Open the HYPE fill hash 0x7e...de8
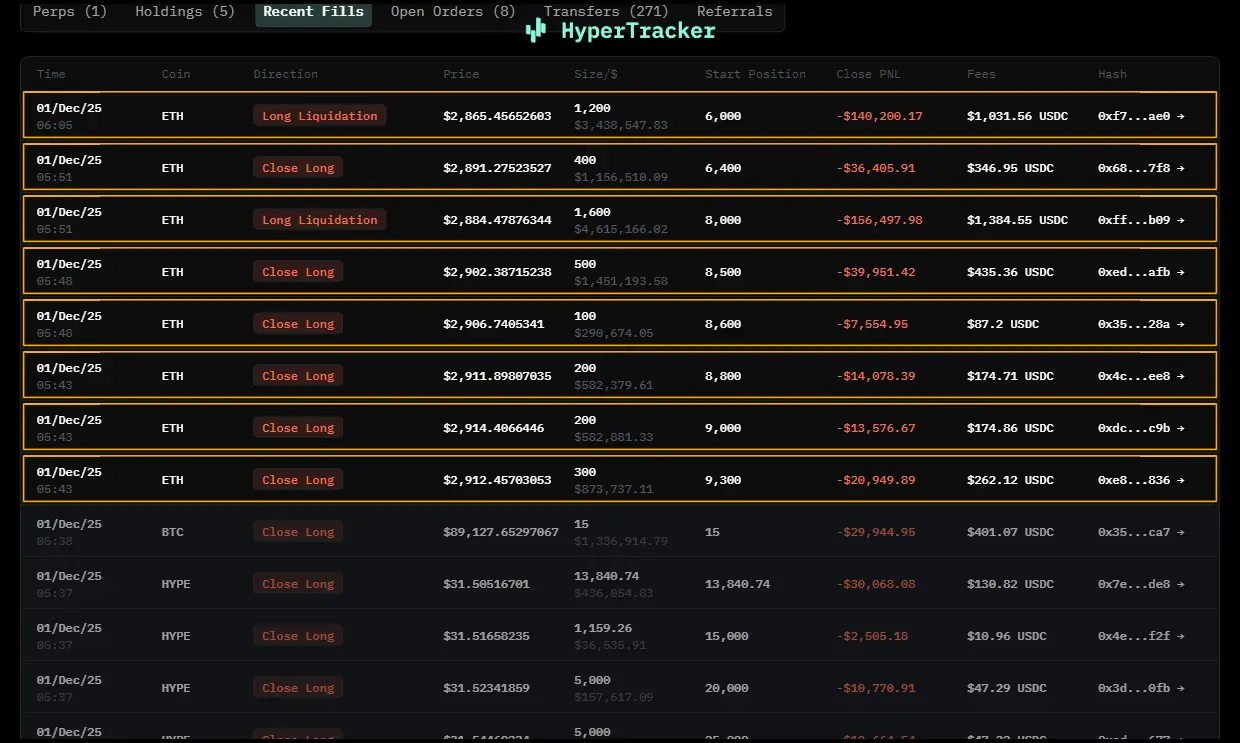This screenshot has width=1240, height=743. click(x=1140, y=584)
